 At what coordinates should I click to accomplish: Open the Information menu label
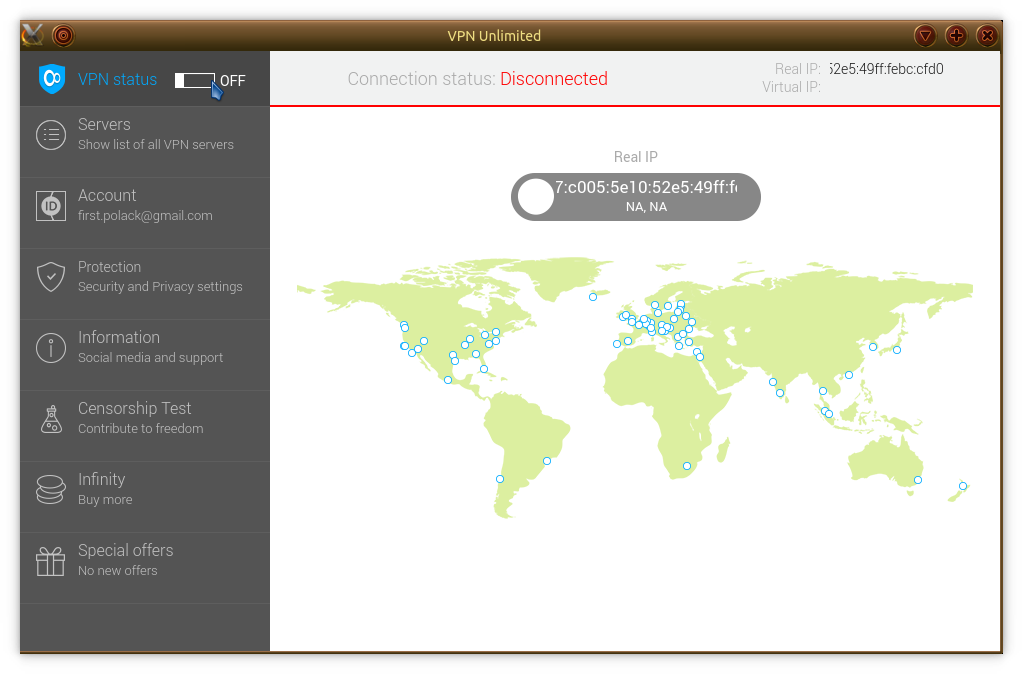point(119,337)
